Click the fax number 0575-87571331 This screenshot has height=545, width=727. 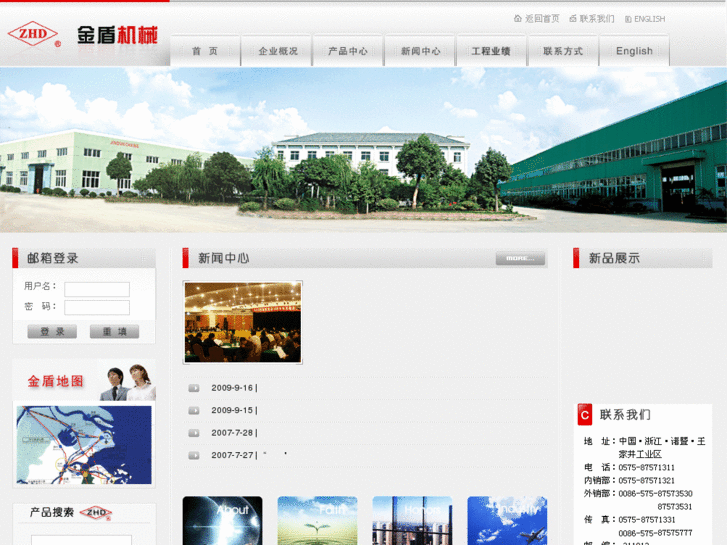646,520
